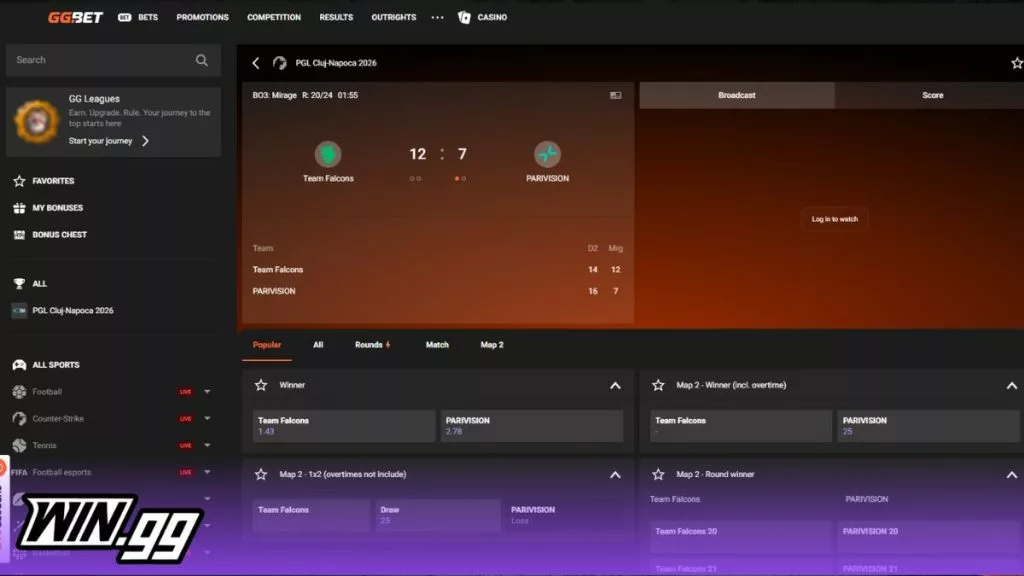Expand the Counter-Strike sport dropdown
Image resolution: width=1024 pixels, height=576 pixels.
[207, 419]
